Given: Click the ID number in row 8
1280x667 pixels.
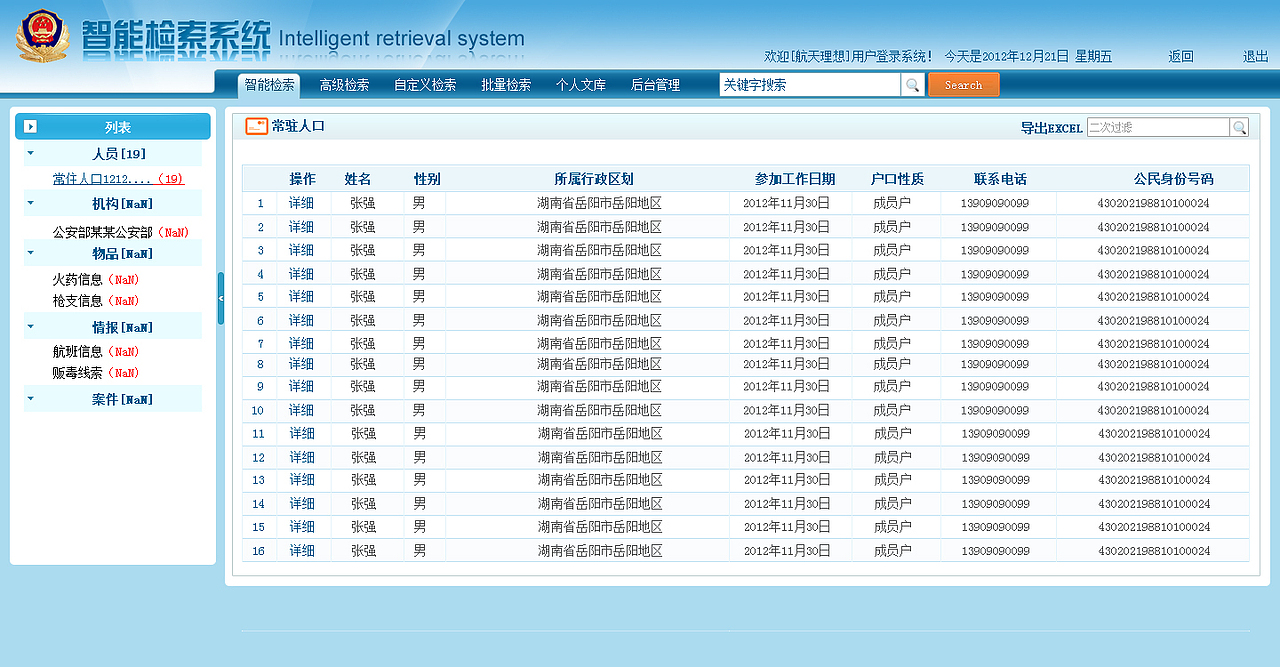Looking at the screenshot, I should coord(1153,364).
